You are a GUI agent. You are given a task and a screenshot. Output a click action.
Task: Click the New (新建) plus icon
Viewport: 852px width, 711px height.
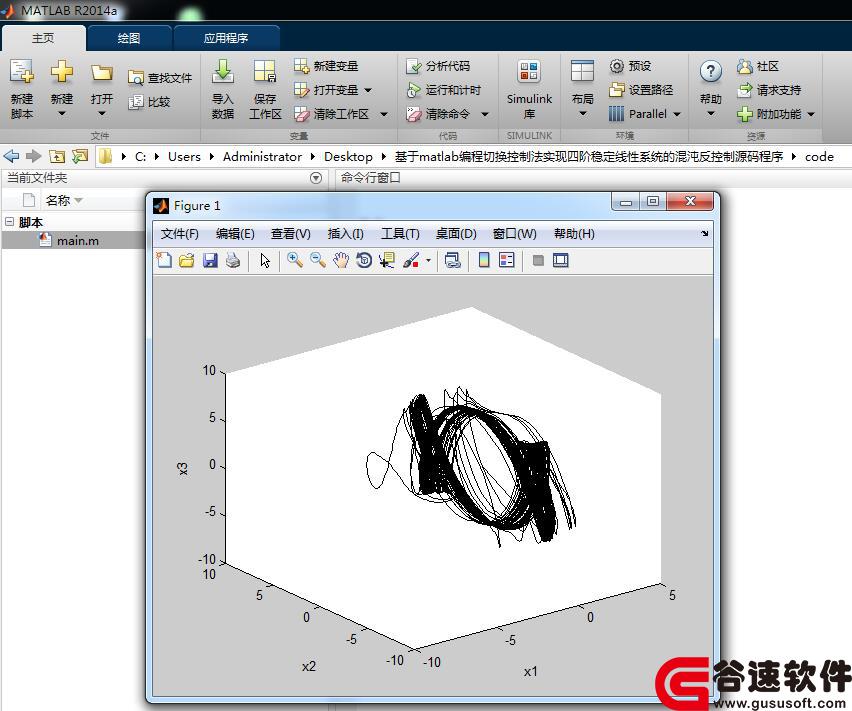pyautogui.click(x=61, y=72)
